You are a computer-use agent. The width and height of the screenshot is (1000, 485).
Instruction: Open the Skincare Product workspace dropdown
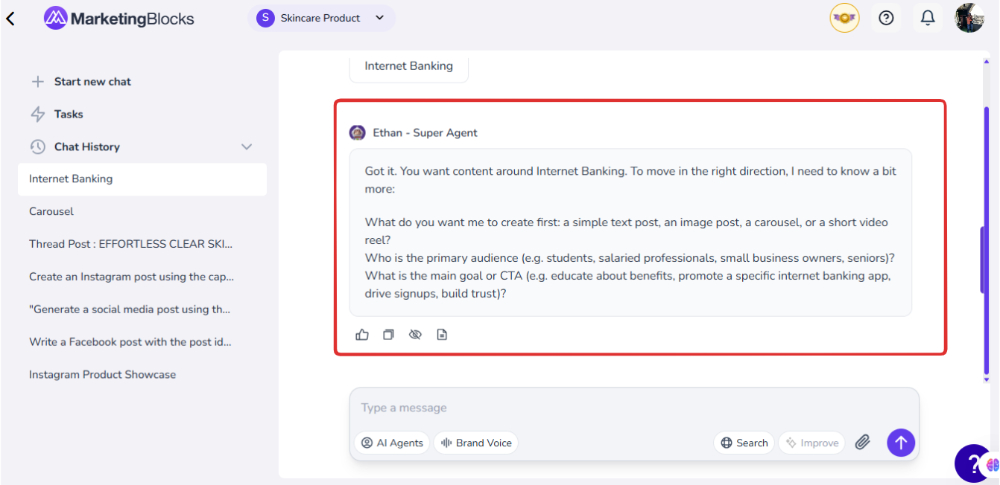click(321, 18)
